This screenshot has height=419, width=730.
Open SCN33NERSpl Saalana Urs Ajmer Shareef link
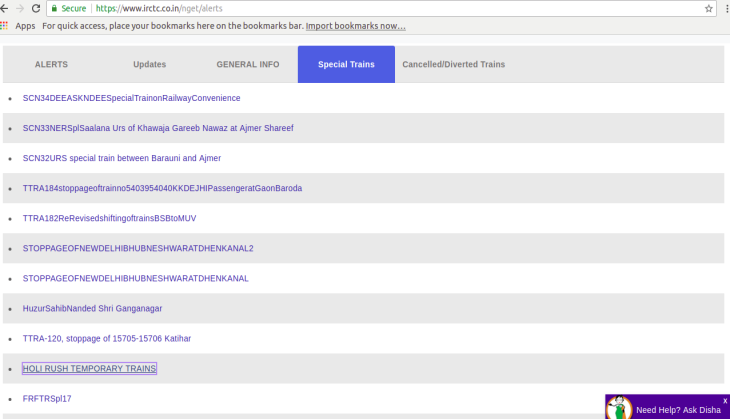(x=158, y=128)
